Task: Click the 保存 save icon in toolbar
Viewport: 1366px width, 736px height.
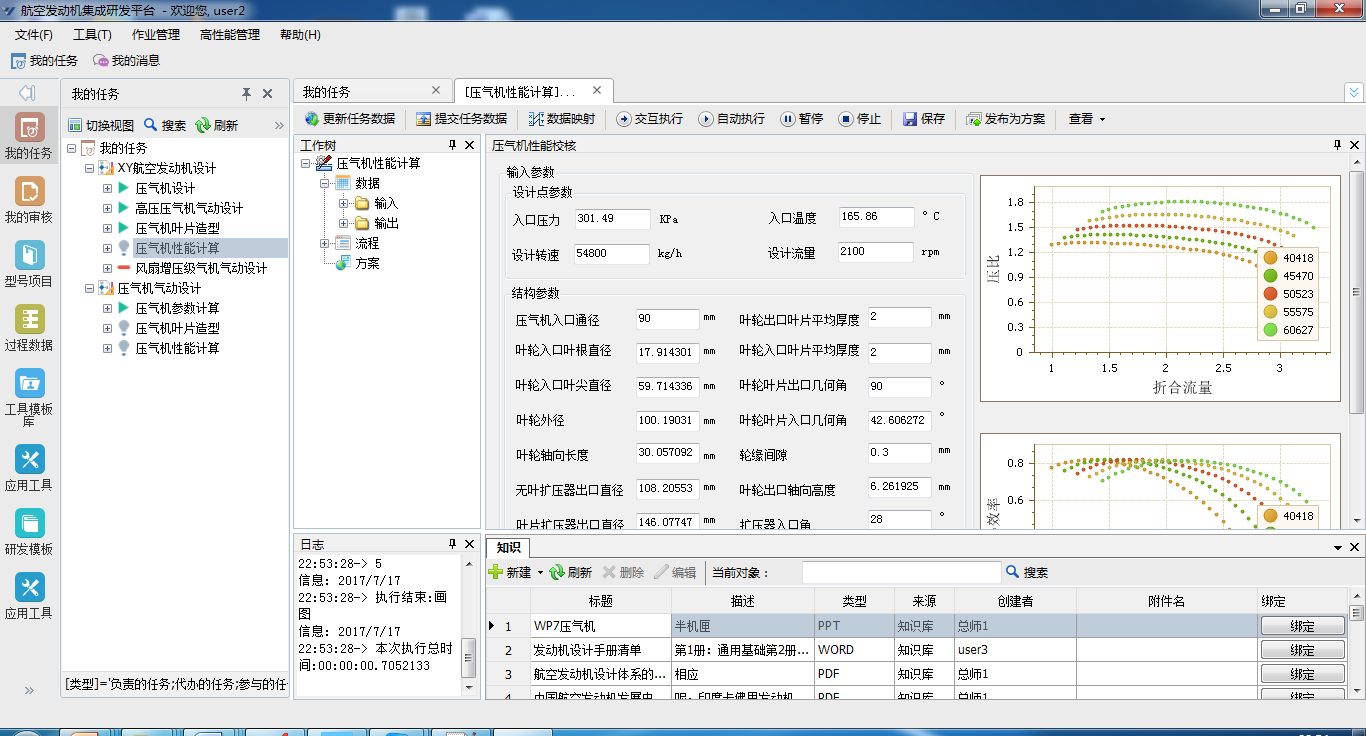Action: click(910, 119)
